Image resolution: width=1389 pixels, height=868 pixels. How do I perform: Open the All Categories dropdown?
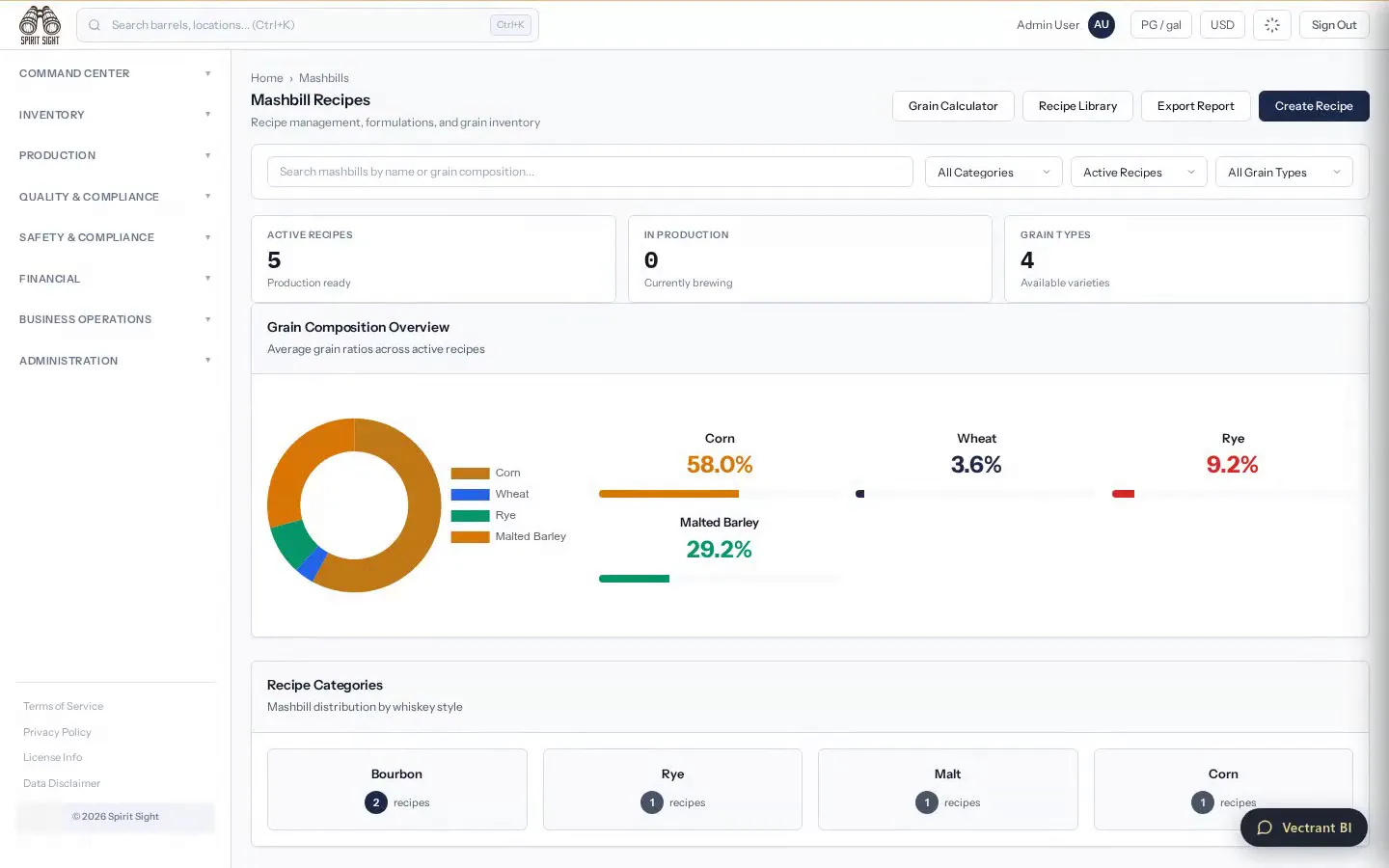point(994,173)
